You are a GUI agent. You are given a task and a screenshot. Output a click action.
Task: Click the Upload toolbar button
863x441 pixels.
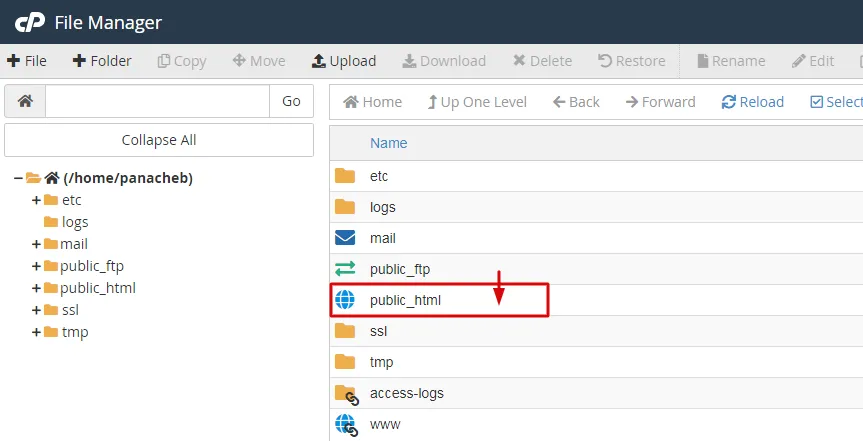tap(343, 61)
